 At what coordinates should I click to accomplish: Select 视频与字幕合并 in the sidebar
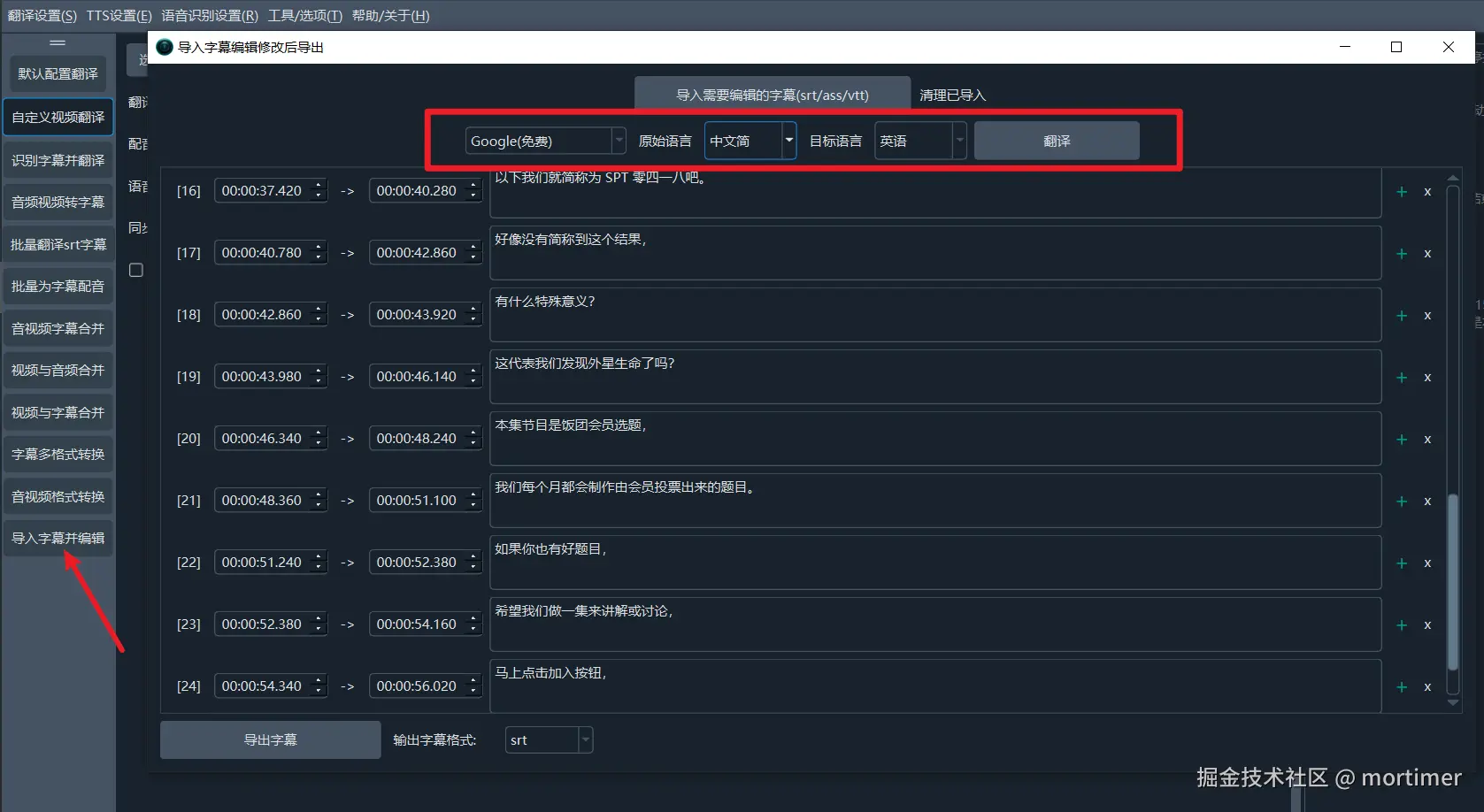coord(58,412)
